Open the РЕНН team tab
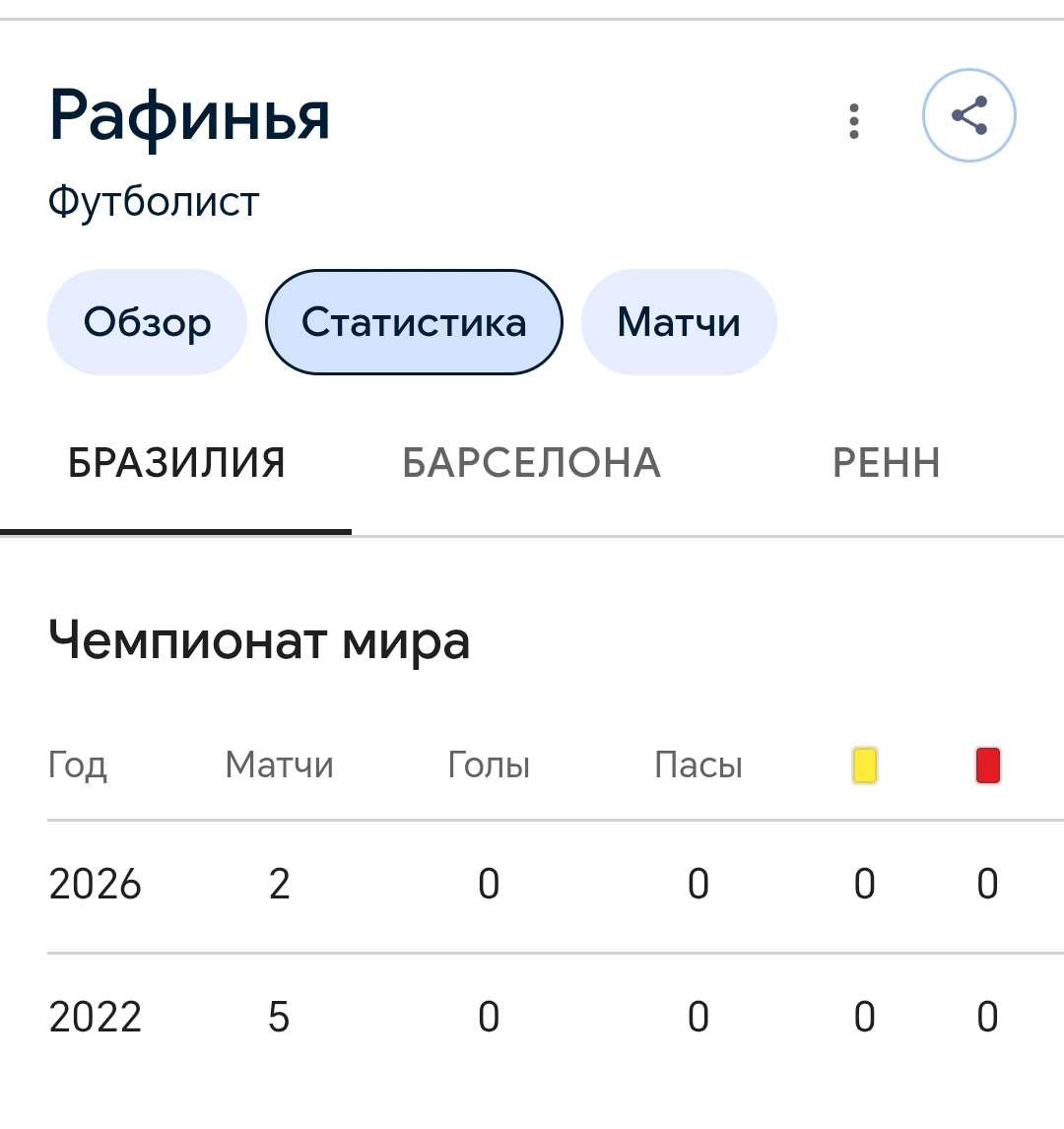This screenshot has width=1064, height=1129. coord(887,463)
